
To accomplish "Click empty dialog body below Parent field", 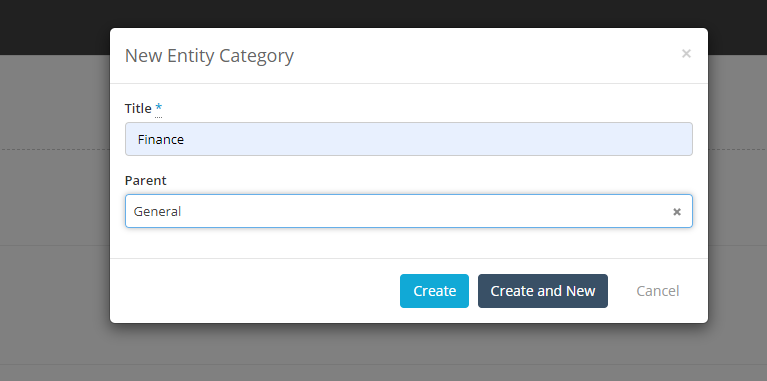I will pos(408,243).
